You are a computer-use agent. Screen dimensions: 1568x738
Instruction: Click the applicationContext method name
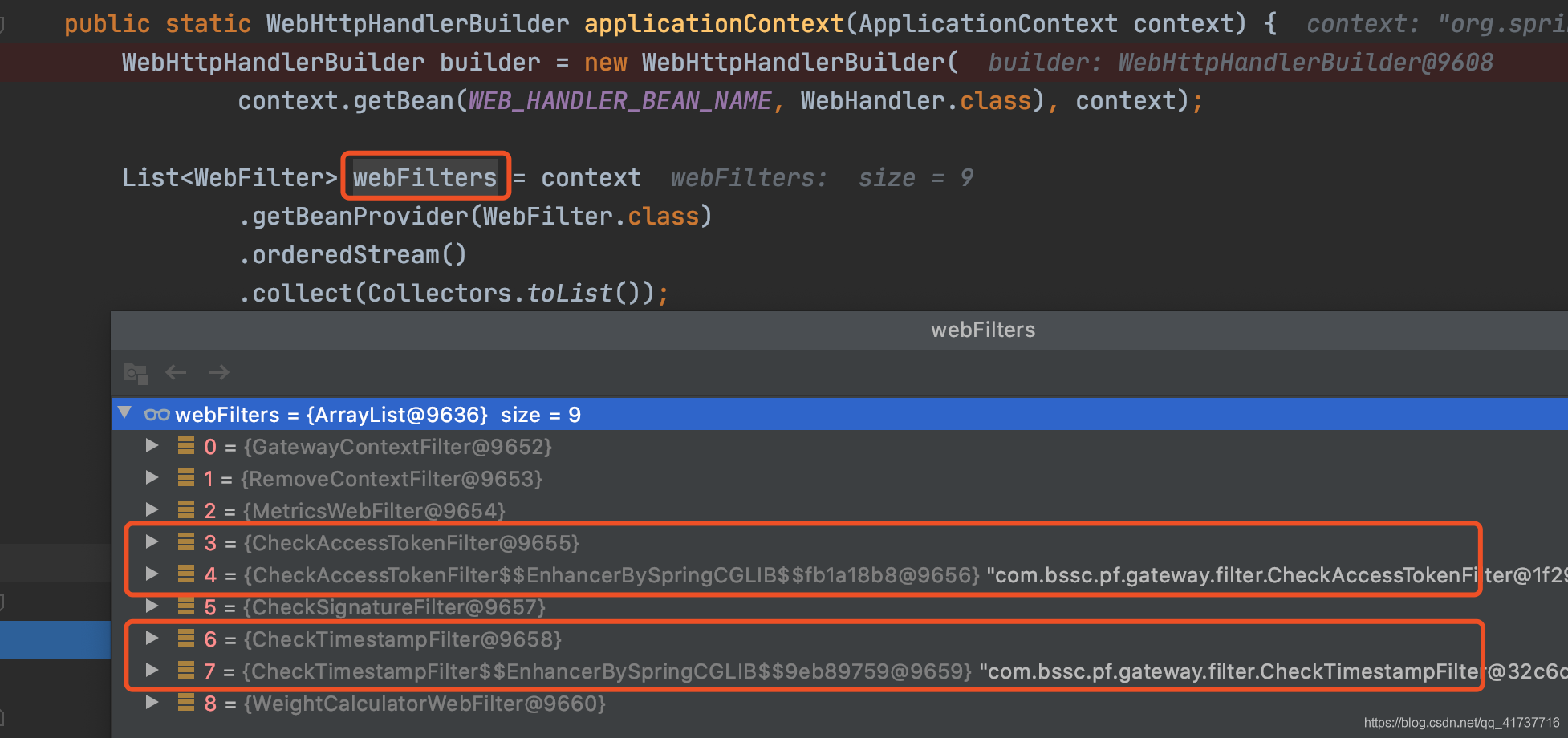click(x=713, y=24)
